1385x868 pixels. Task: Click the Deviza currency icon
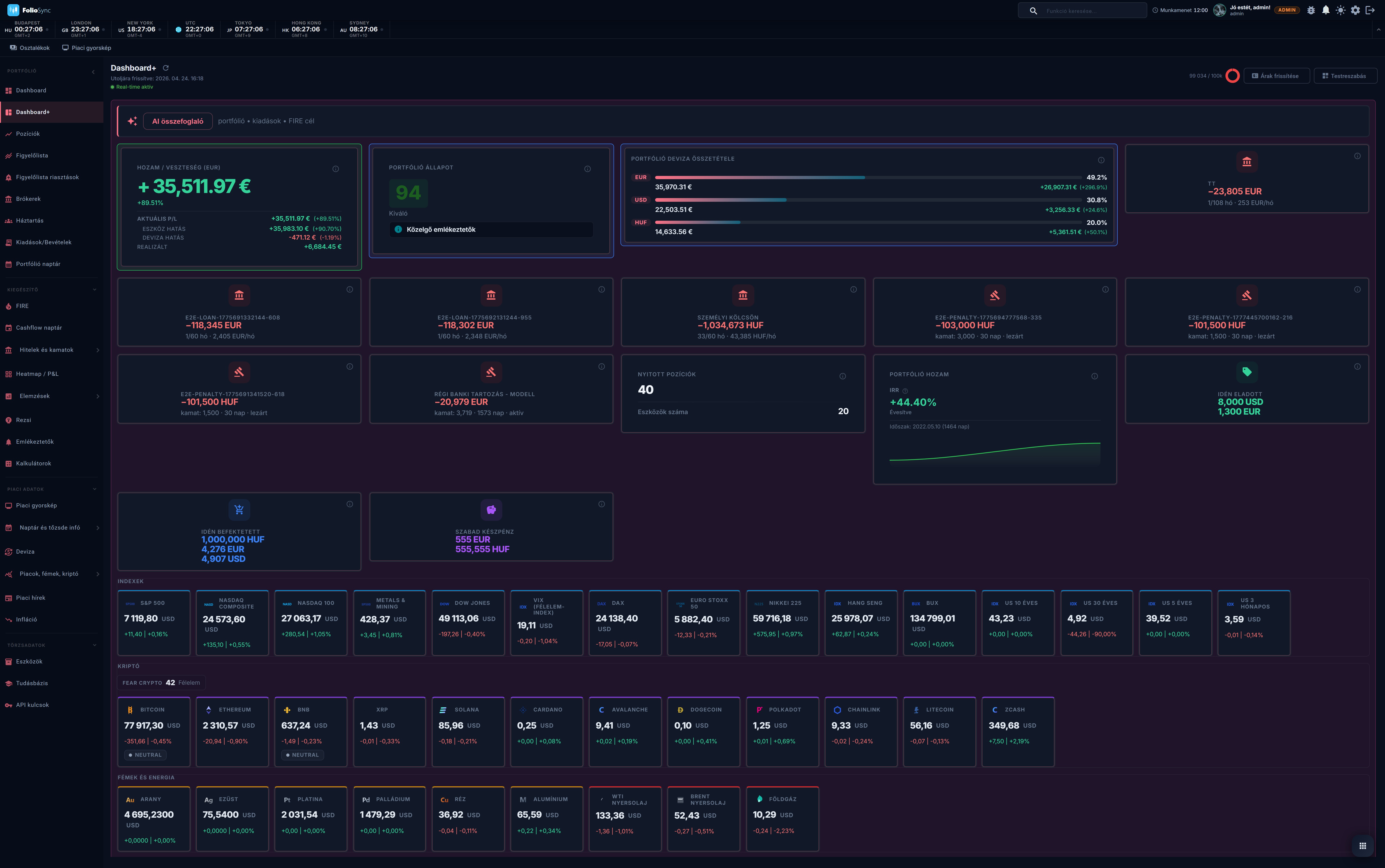pyautogui.click(x=9, y=552)
